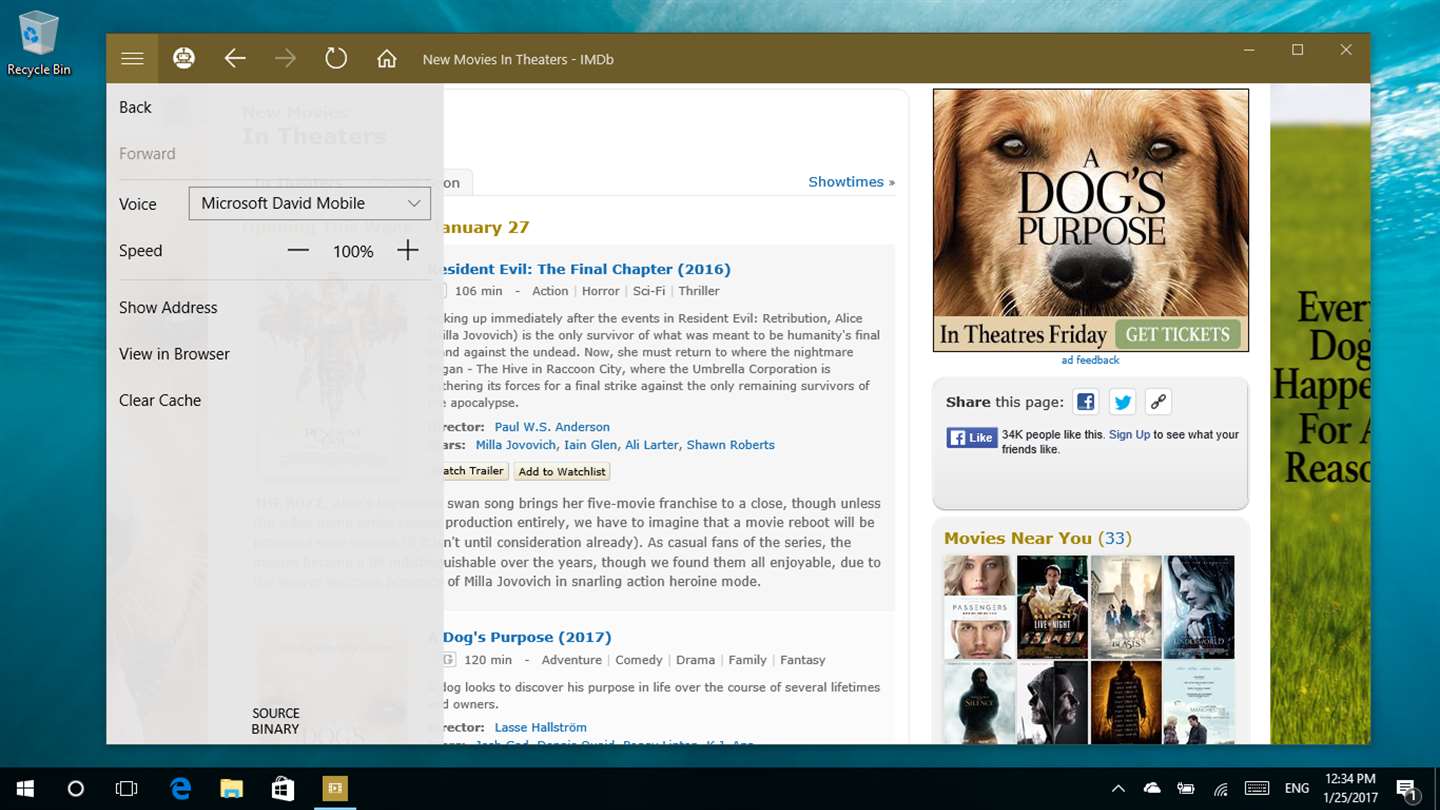
Task: Open the Voice dropdown Microsoft David Mobile
Action: point(310,203)
